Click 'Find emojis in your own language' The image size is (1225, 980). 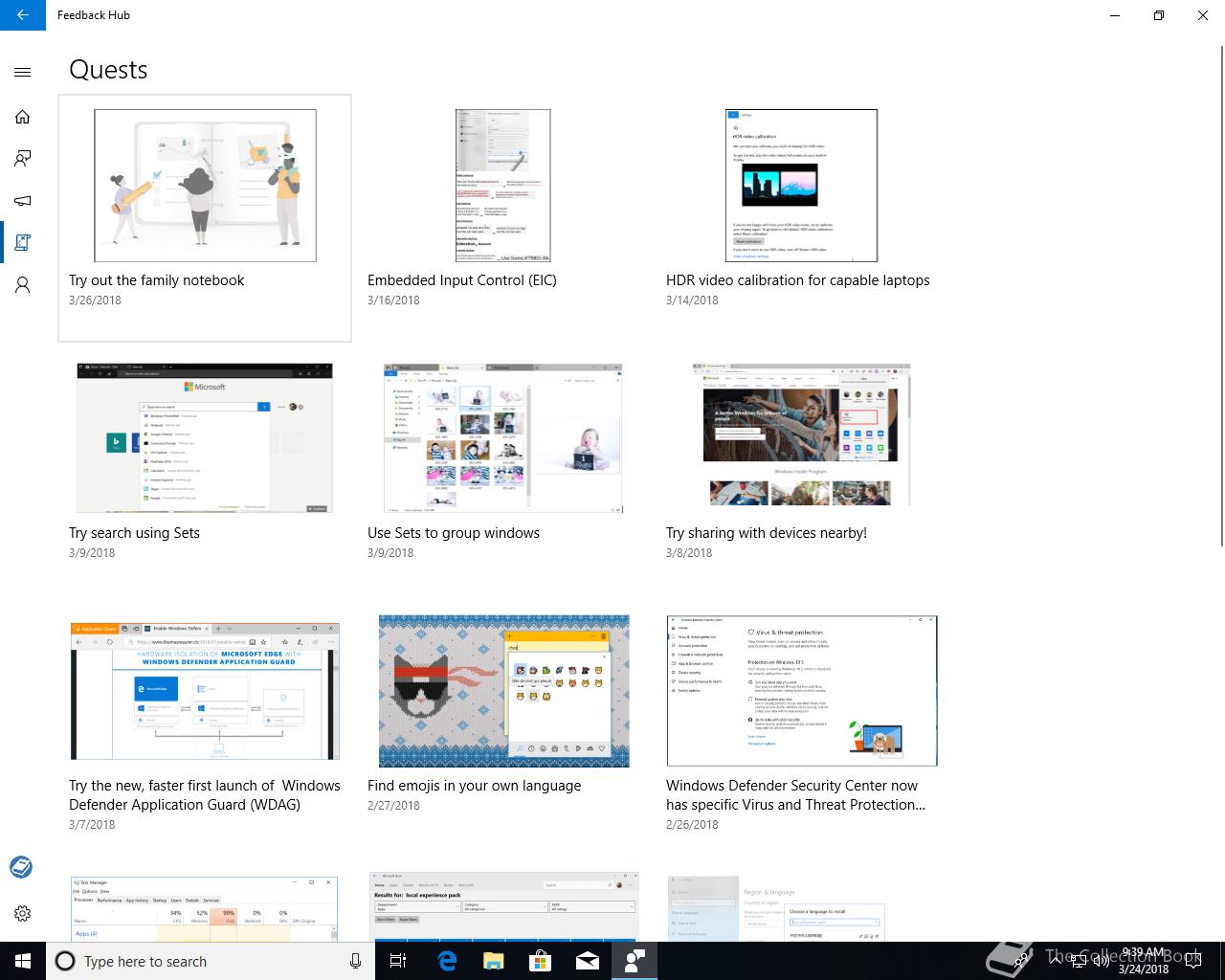tap(475, 786)
